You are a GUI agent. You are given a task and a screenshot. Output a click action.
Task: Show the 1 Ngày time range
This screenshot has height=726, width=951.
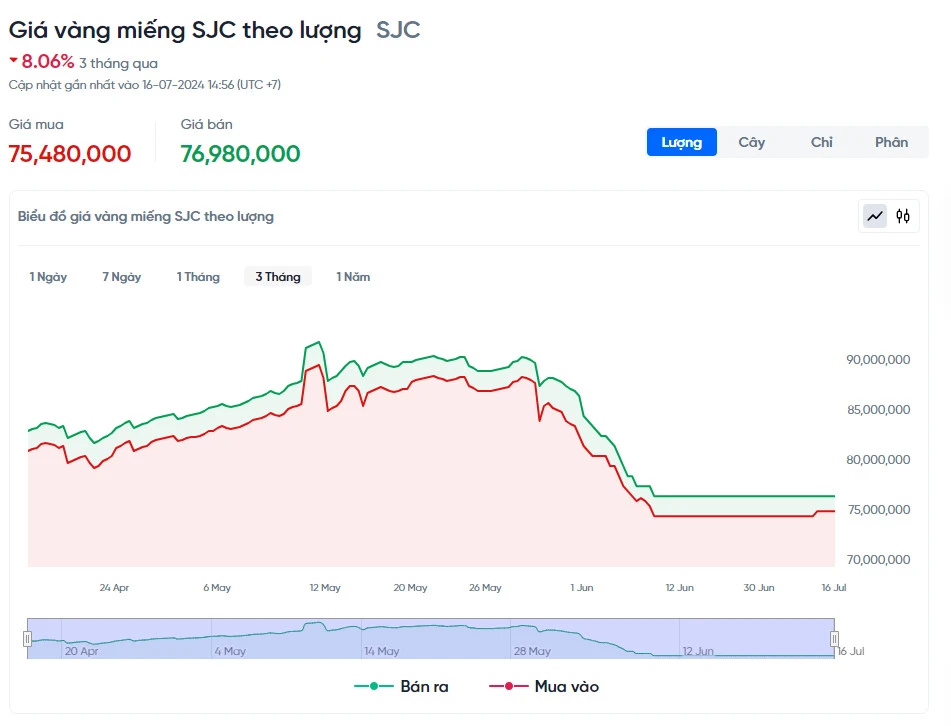[48, 277]
